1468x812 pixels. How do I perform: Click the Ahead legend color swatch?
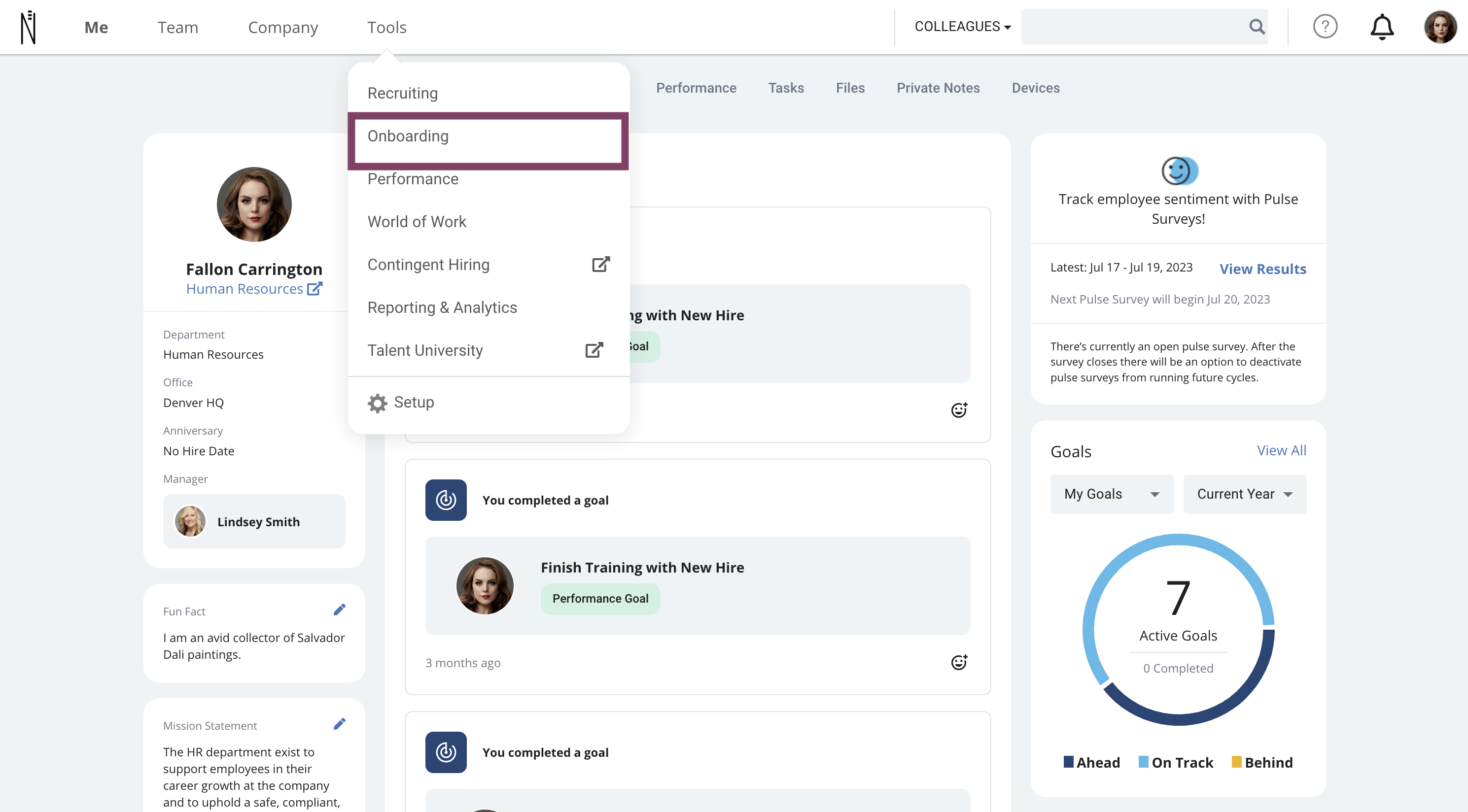[x=1069, y=762]
